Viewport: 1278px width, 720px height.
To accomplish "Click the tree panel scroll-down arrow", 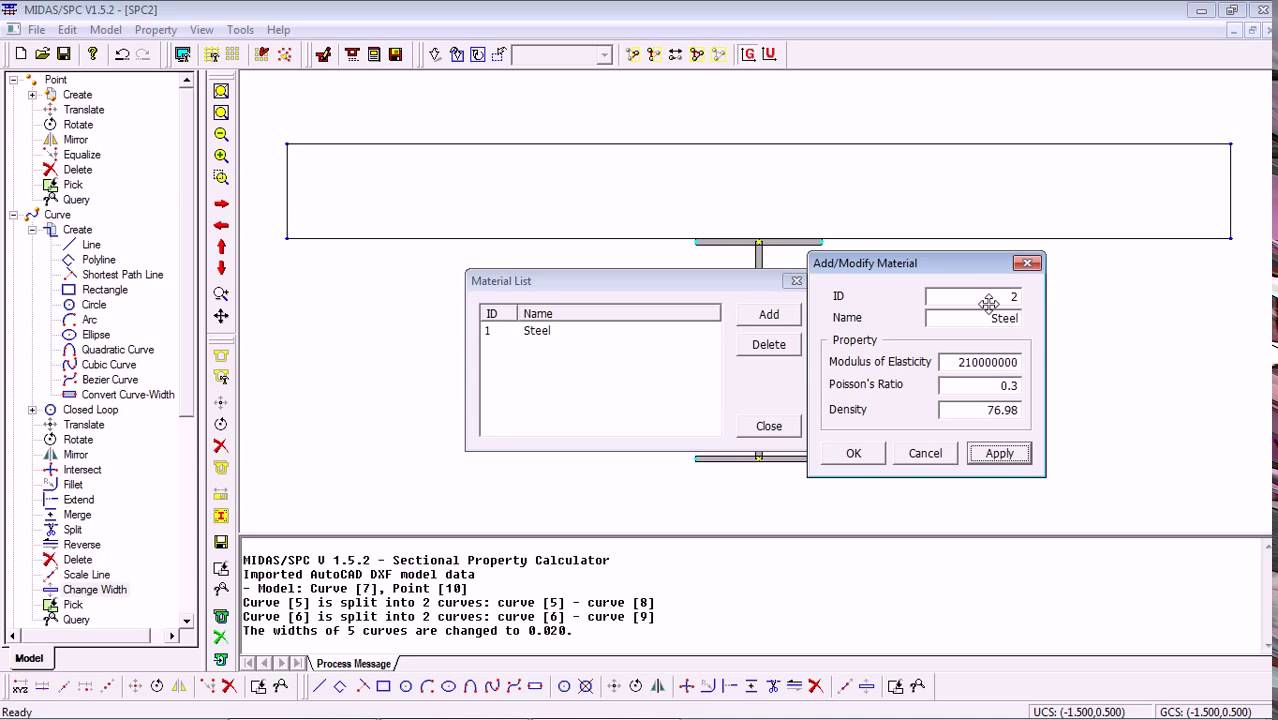I will pos(187,621).
